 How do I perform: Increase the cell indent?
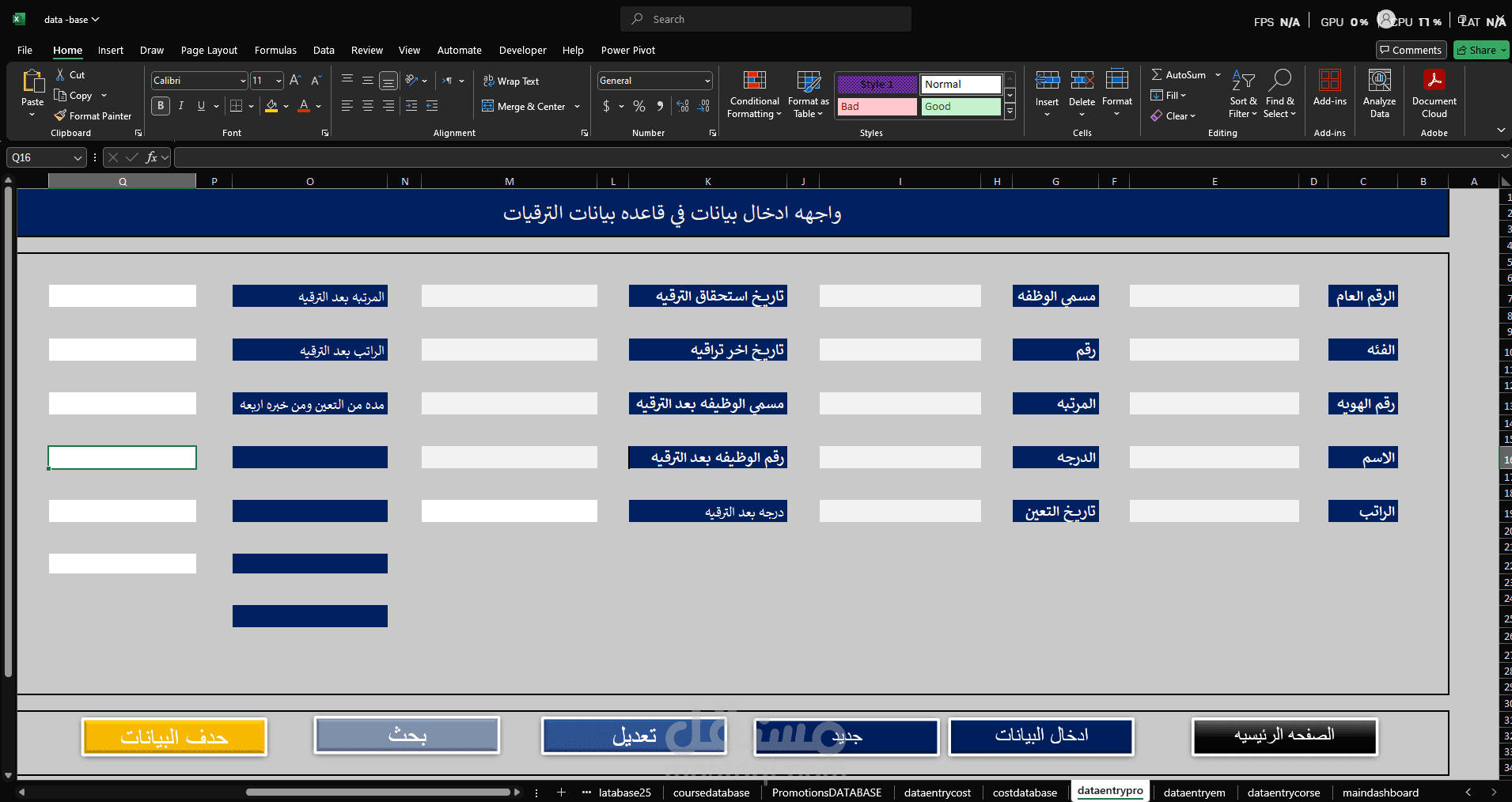[x=432, y=106]
